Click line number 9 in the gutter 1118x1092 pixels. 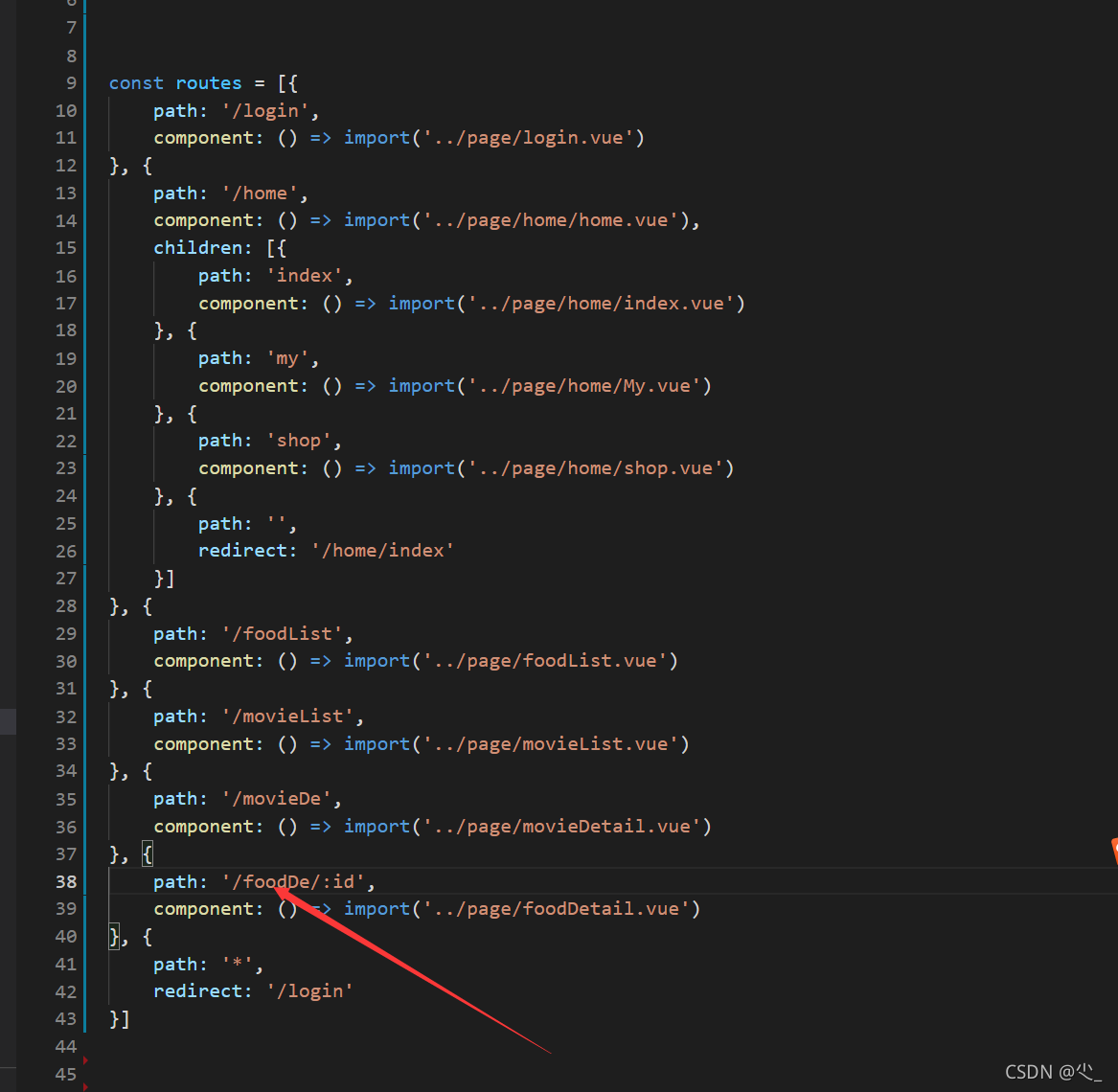click(x=71, y=83)
